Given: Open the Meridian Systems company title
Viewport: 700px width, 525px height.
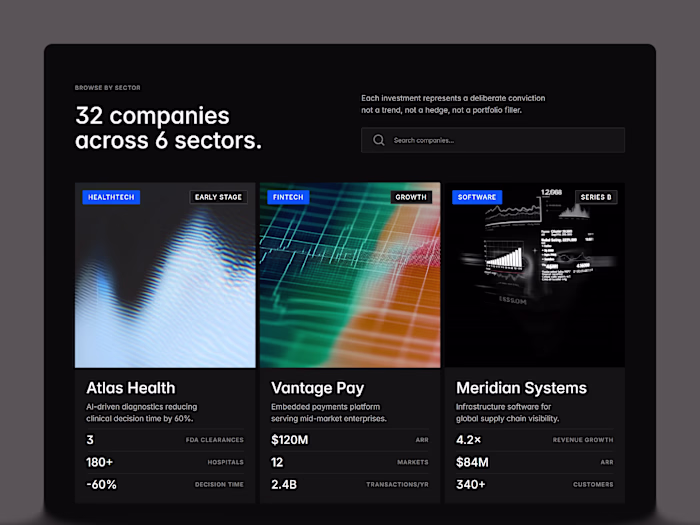Looking at the screenshot, I should point(521,388).
